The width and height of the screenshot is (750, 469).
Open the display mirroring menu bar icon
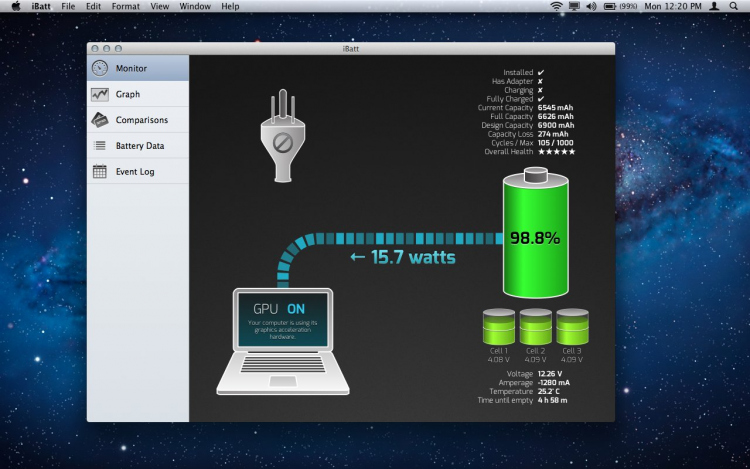[574, 6]
